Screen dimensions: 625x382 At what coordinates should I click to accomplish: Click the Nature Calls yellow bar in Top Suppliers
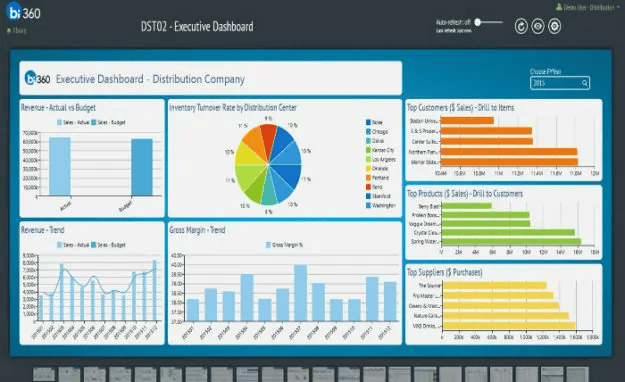[506, 316]
